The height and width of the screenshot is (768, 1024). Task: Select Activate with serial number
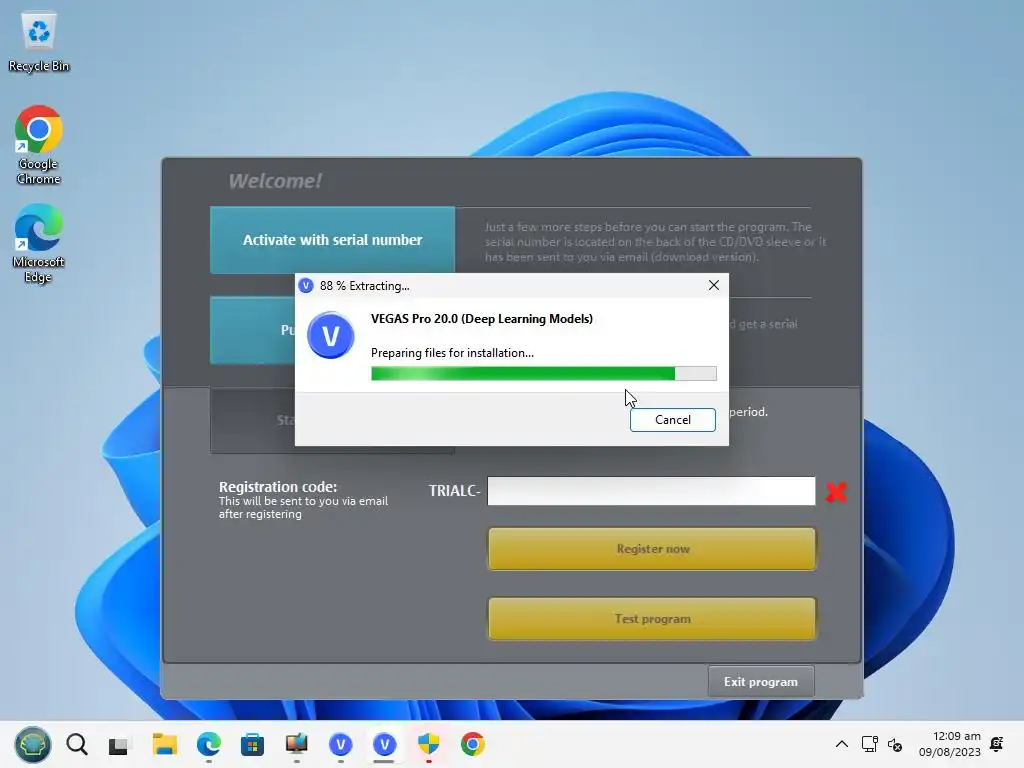click(x=332, y=240)
